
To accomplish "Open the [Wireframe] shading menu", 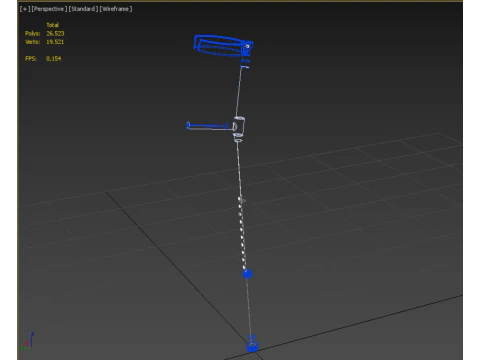I will (116, 9).
